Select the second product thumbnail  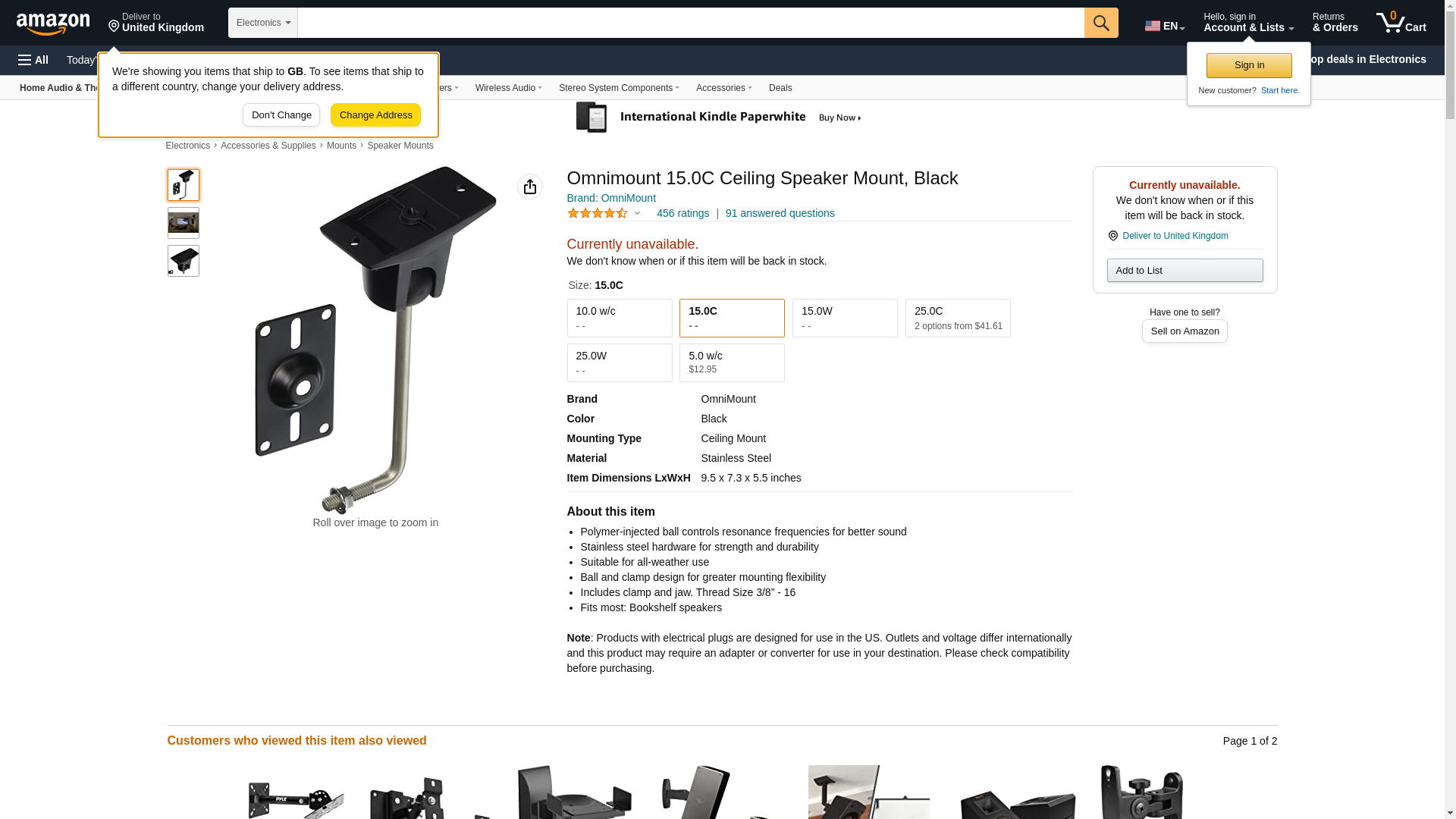(184, 223)
